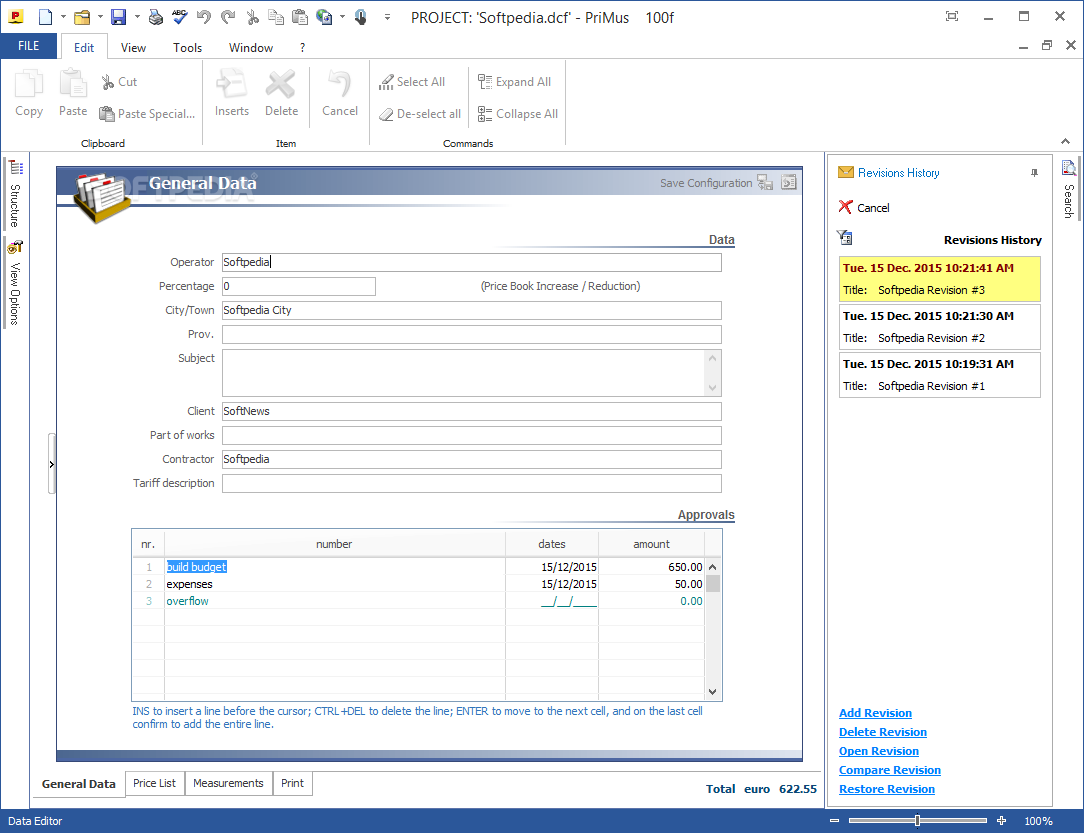The height and width of the screenshot is (833, 1084).
Task: Click De-select all in Commands group
Action: 420,113
